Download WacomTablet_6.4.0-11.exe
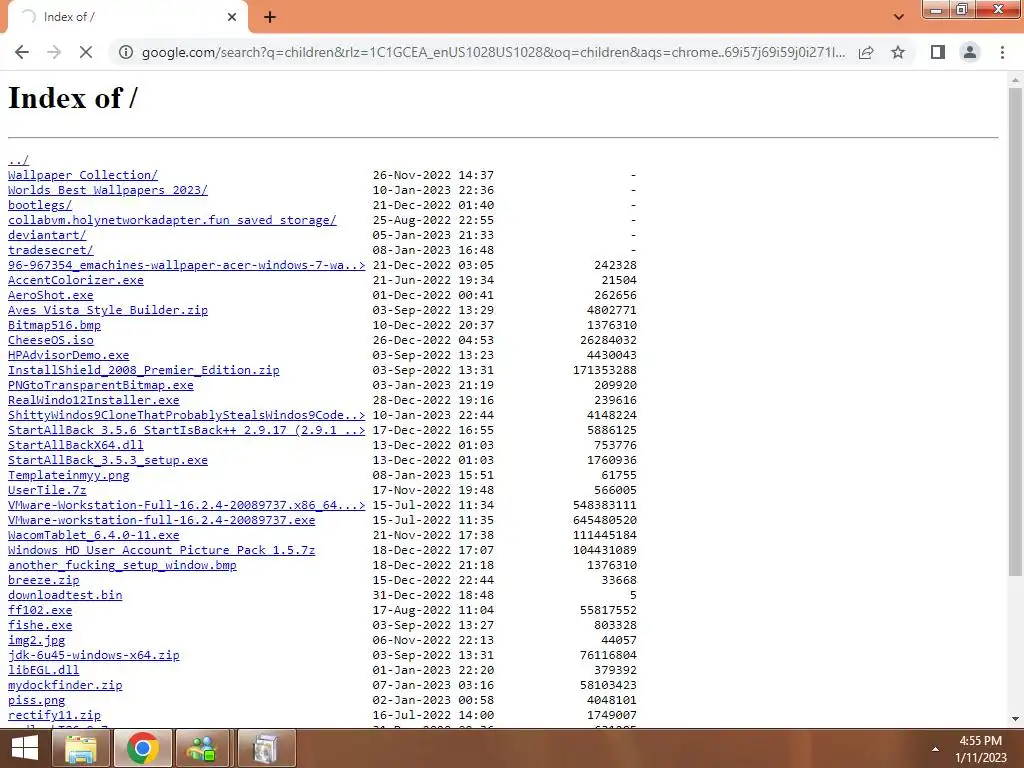This screenshot has width=1024, height=768. pos(93,536)
